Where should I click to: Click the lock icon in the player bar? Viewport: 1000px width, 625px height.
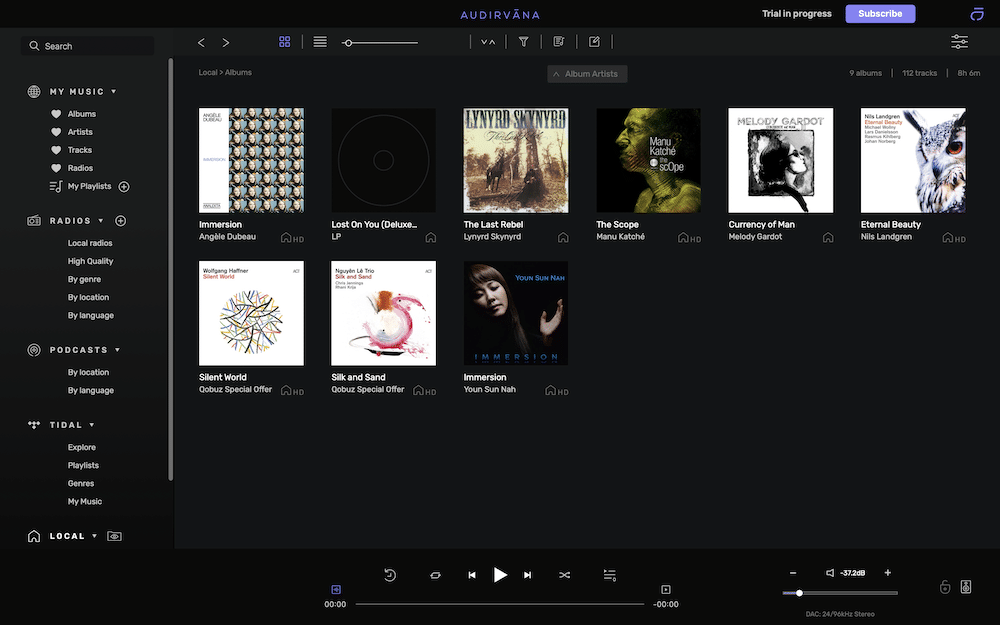pos(945,587)
